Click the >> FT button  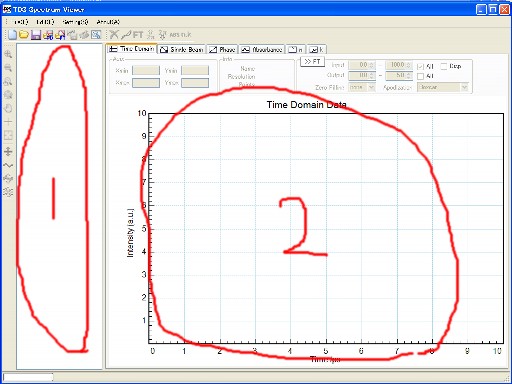click(312, 62)
